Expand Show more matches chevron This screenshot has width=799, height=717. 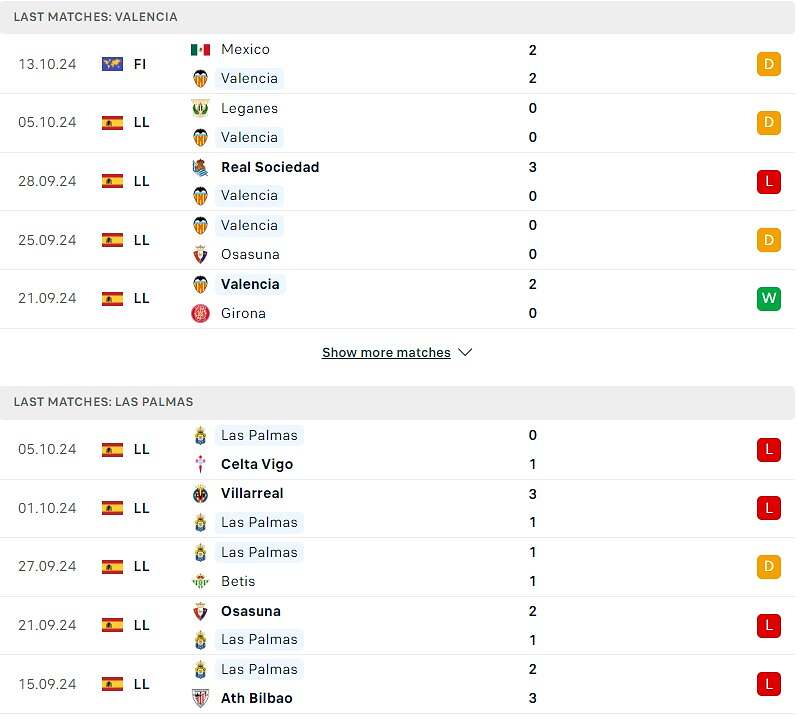(x=464, y=353)
